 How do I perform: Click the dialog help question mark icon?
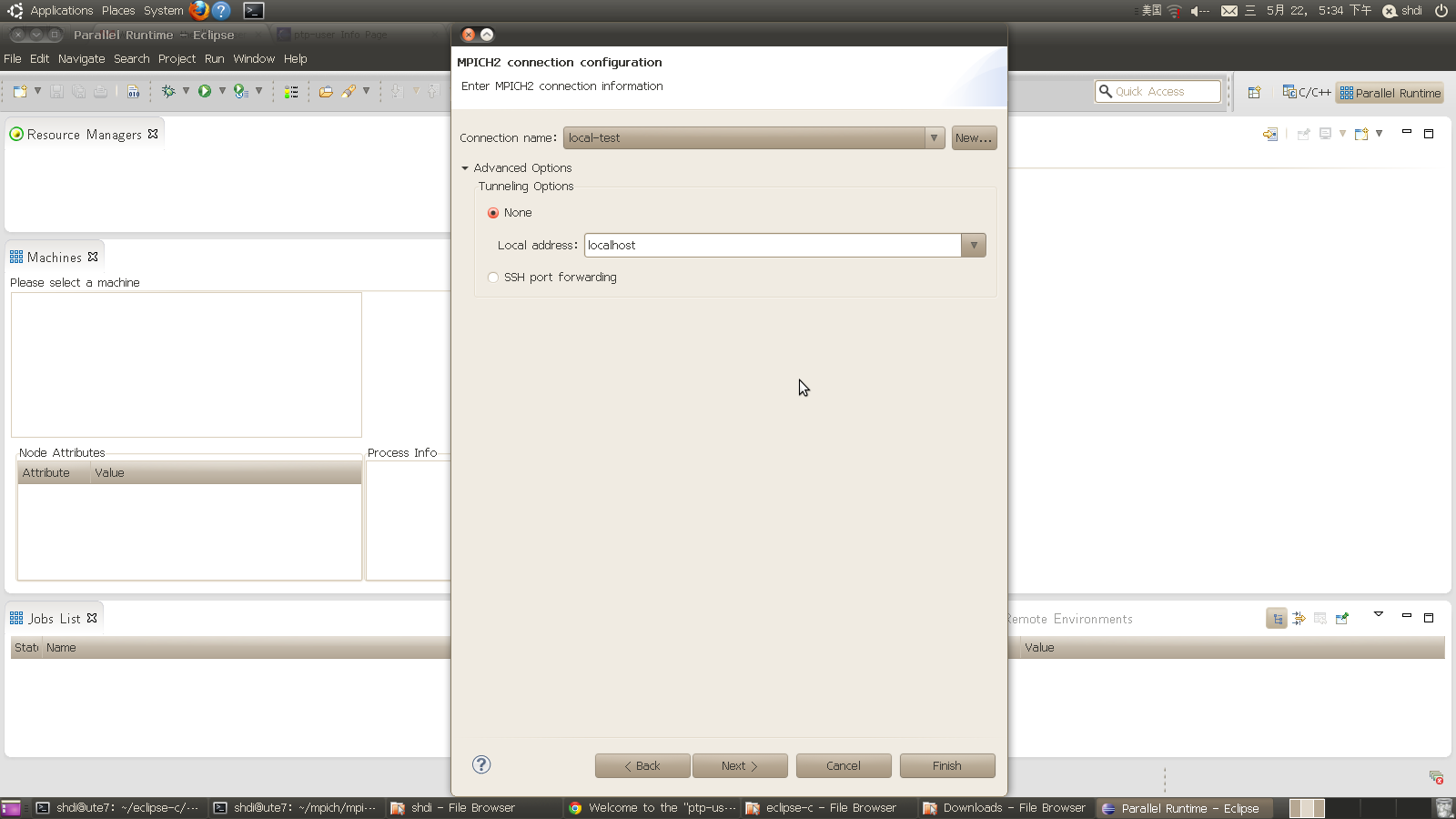pyautogui.click(x=481, y=764)
